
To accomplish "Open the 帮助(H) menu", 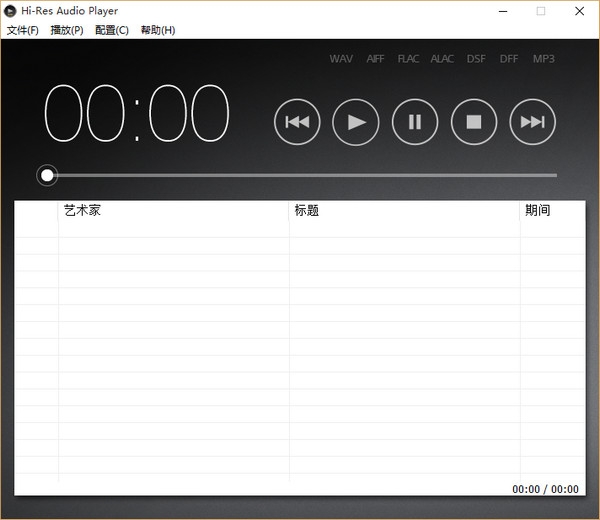I will [x=158, y=30].
